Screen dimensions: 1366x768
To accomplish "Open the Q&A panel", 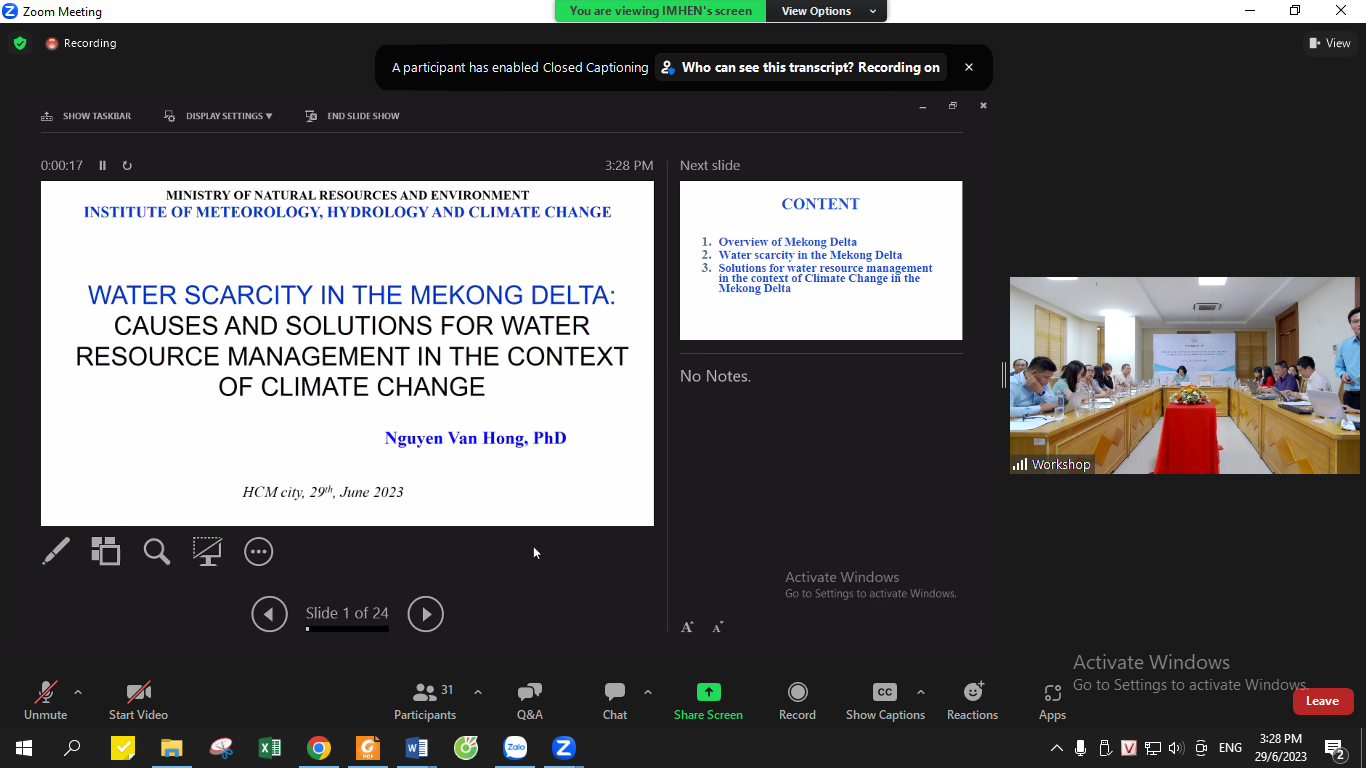I will (529, 693).
